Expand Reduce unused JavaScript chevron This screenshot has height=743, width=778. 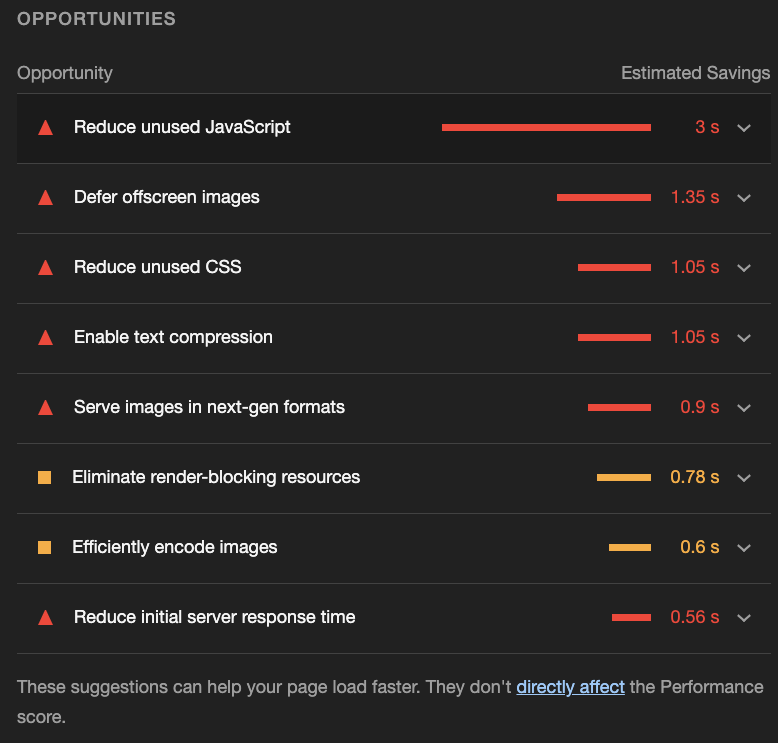[743, 128]
